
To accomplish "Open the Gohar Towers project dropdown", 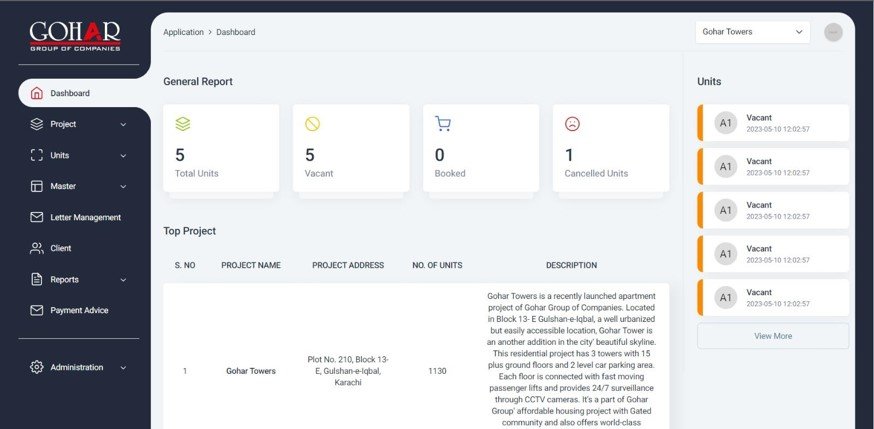I will [x=752, y=32].
